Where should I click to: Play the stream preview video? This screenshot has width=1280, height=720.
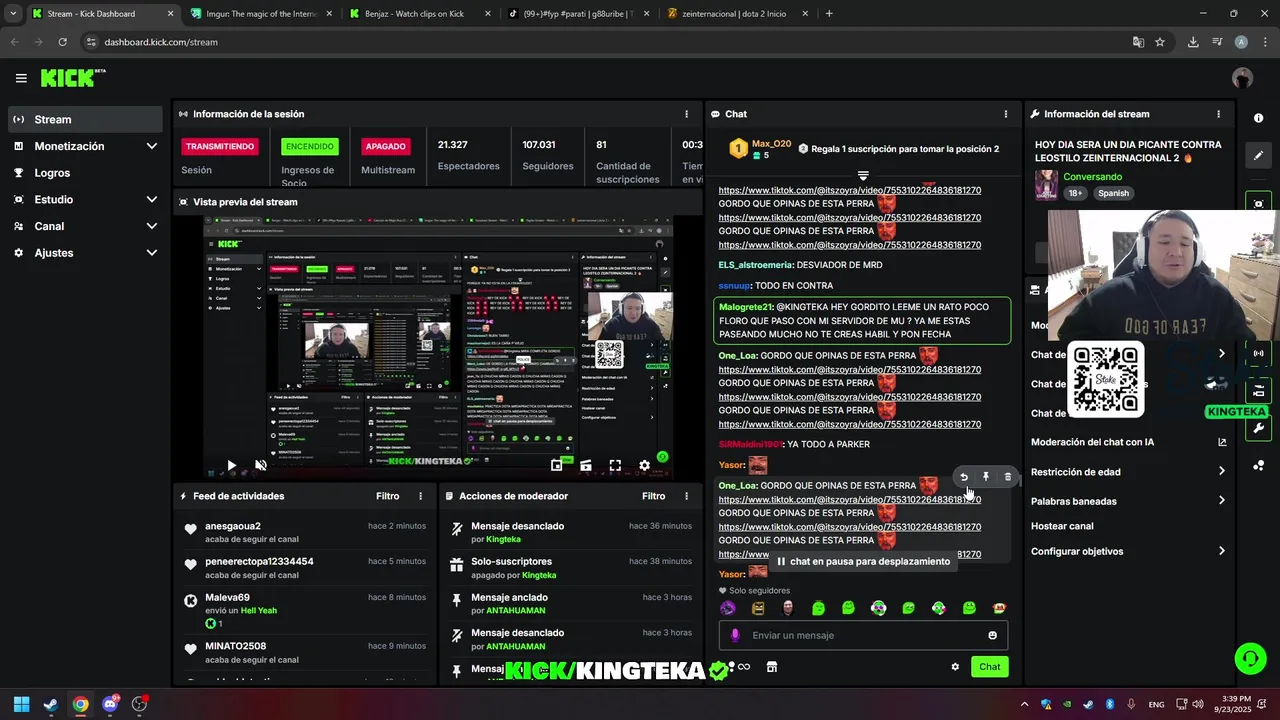pyautogui.click(x=231, y=465)
